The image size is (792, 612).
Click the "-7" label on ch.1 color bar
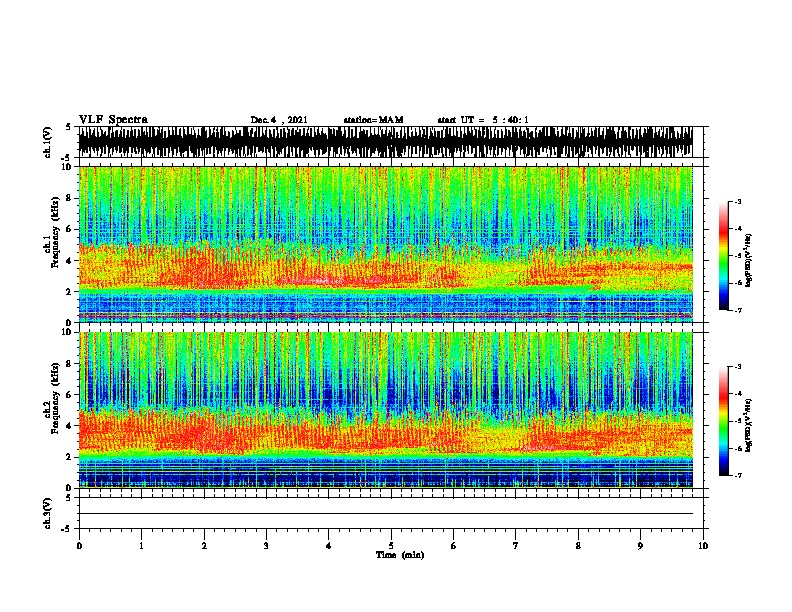point(737,310)
